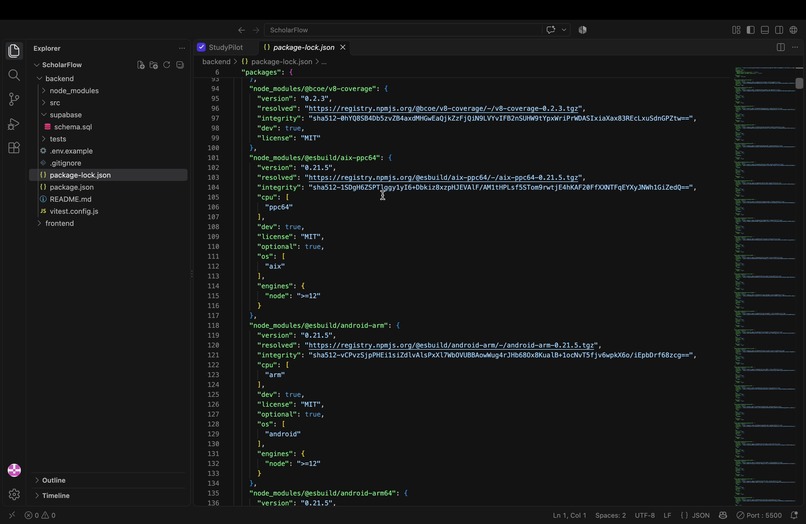Open .gitignore file

point(65,163)
